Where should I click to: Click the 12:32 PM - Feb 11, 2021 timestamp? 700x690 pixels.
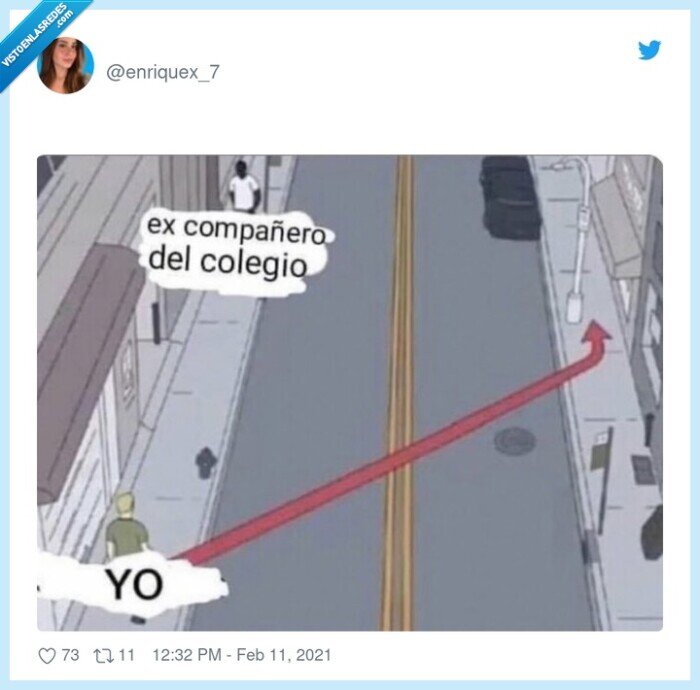242,655
